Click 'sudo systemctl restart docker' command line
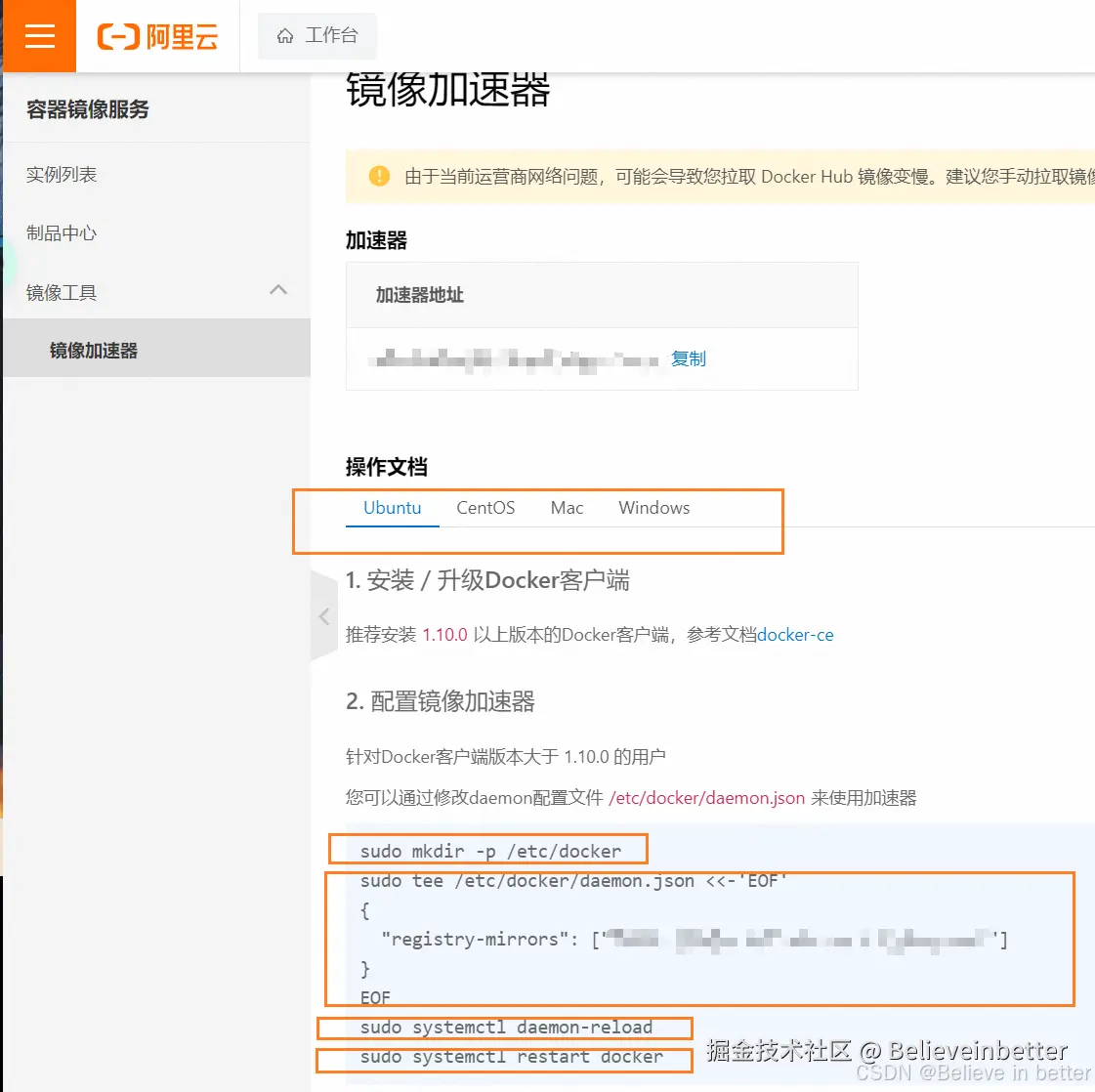This screenshot has height=1092, width=1095. pyautogui.click(x=511, y=1057)
